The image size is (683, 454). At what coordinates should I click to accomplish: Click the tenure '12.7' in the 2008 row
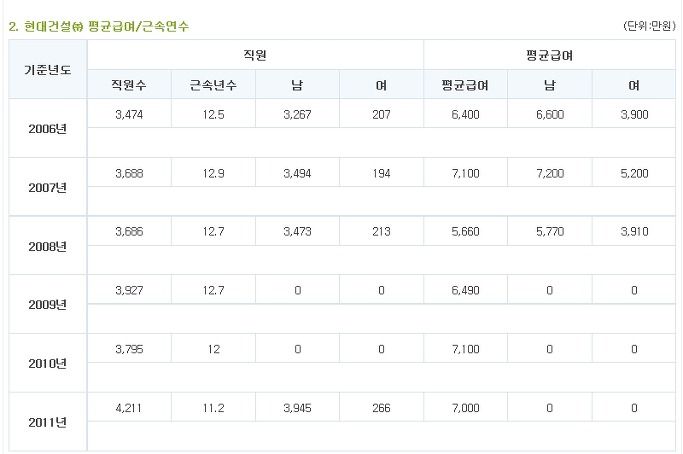[x=213, y=231]
